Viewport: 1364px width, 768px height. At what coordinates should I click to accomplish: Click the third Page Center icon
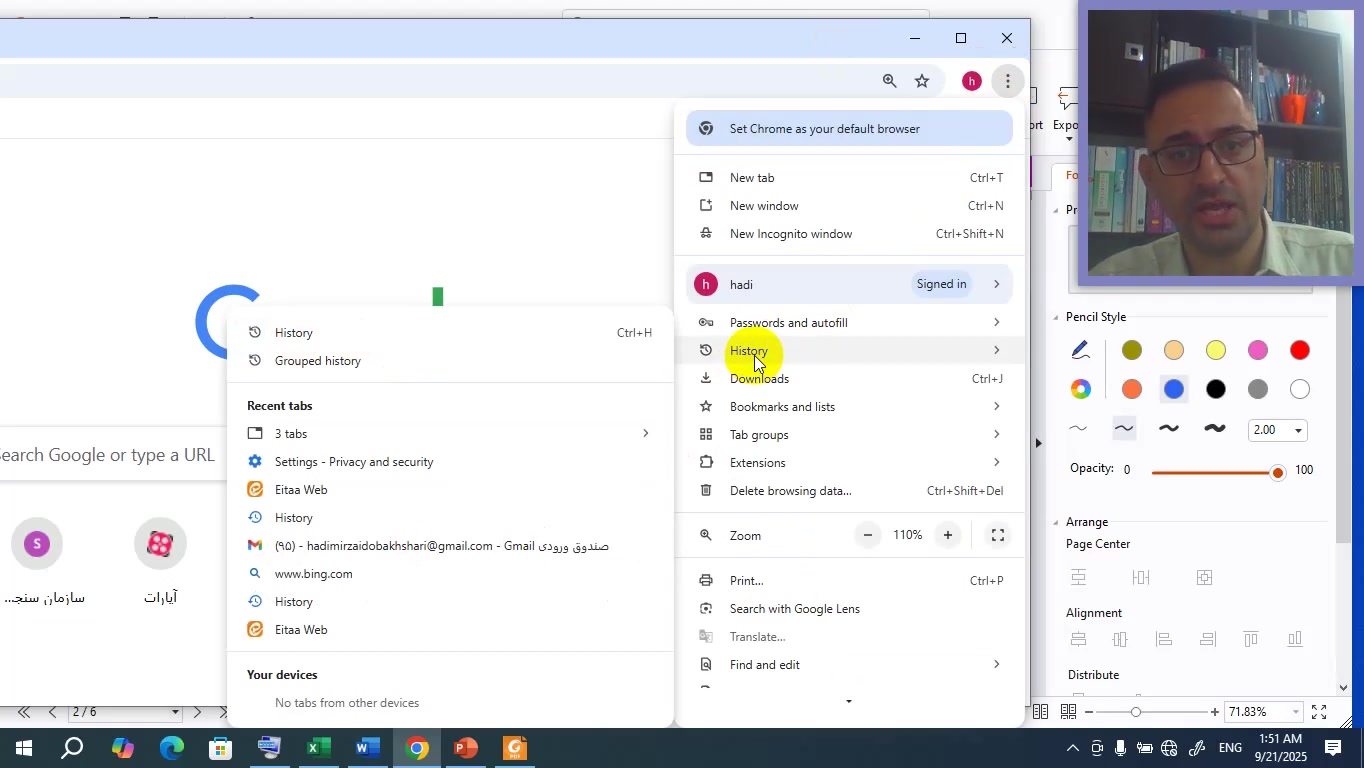click(1204, 577)
